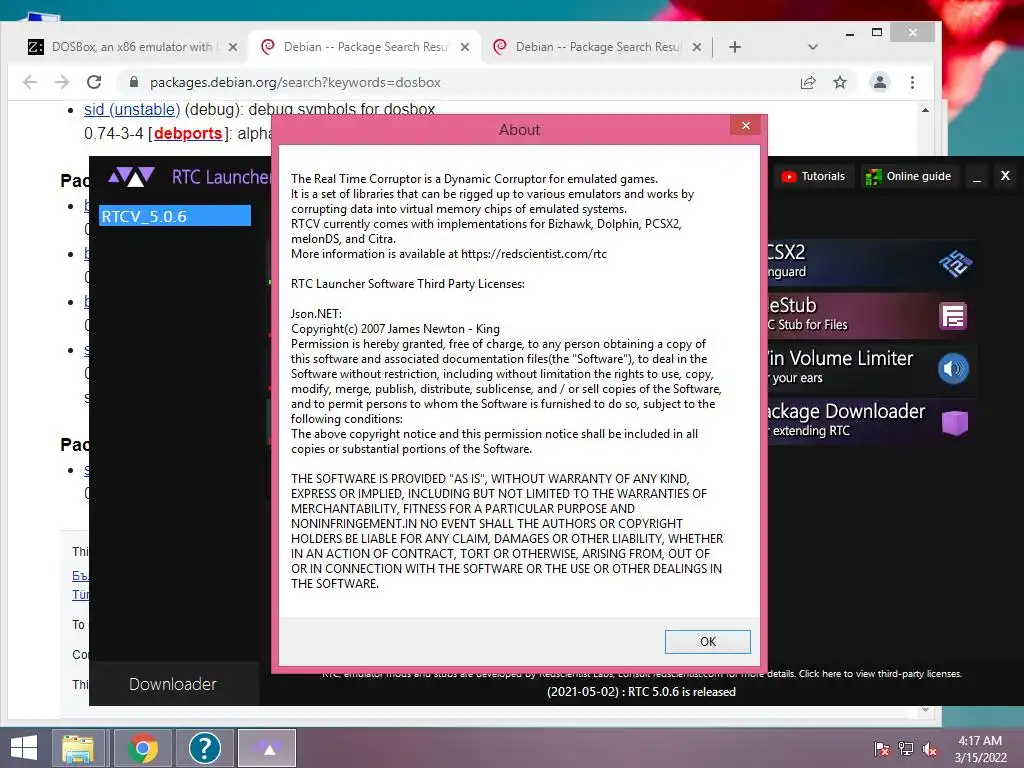Go forward in Chrome
Viewport: 1024px width, 768px height.
(x=62, y=82)
